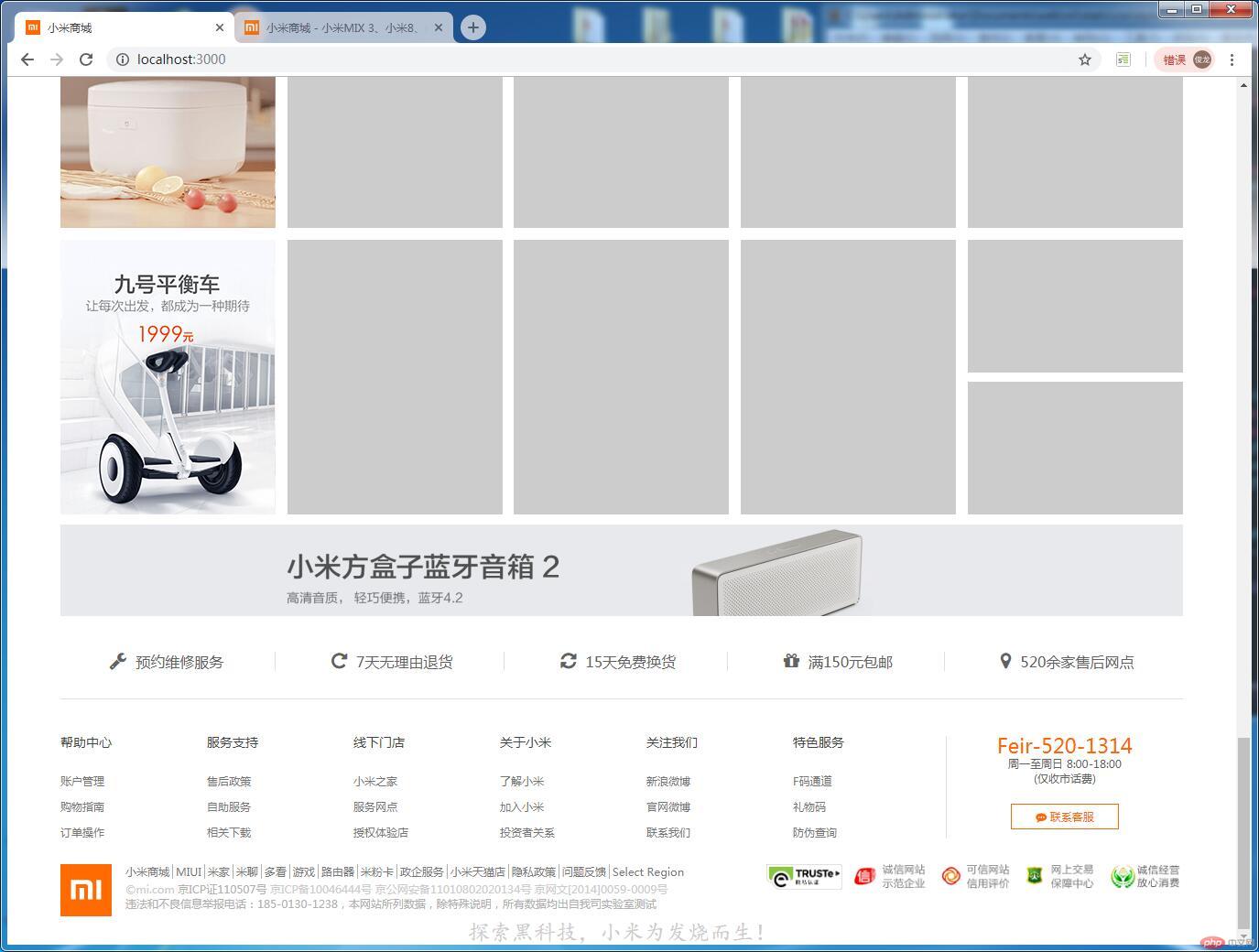Open the 投资者关系 footer link

coord(527,833)
